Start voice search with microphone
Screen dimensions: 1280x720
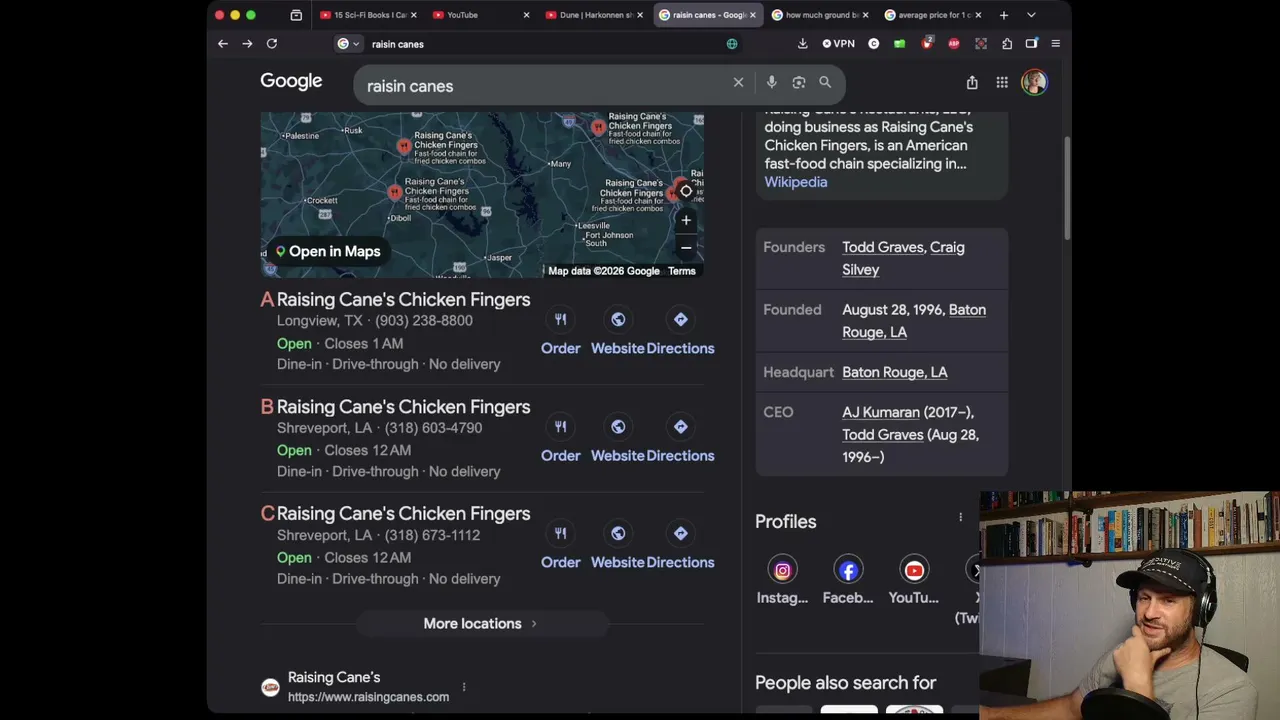click(771, 83)
